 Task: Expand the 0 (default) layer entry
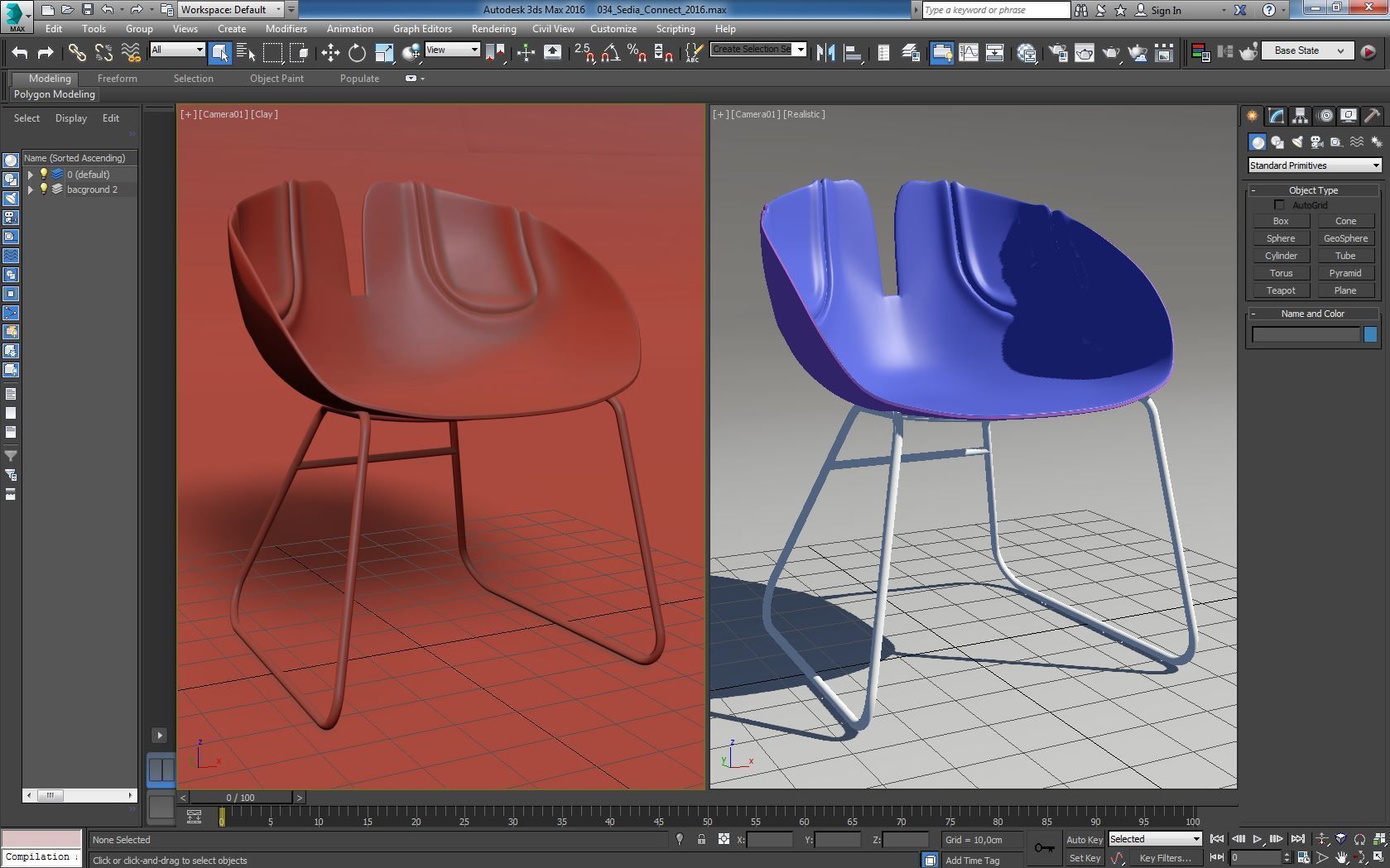[29, 175]
